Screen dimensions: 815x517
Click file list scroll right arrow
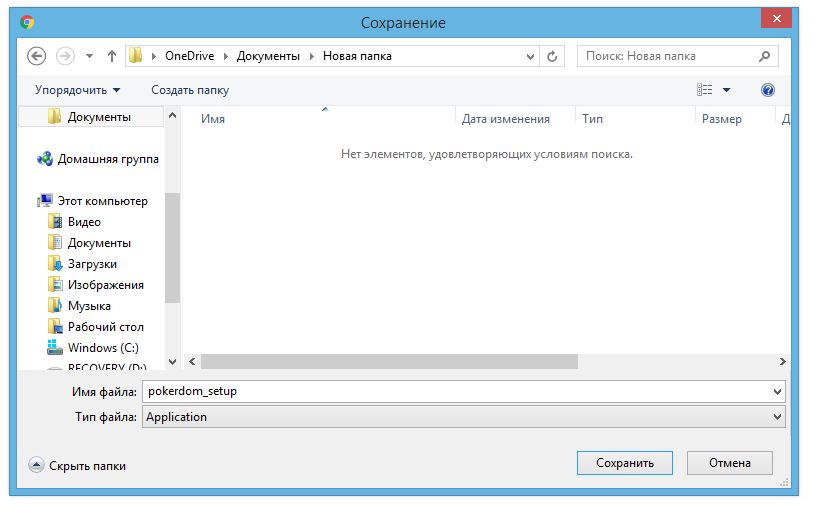(782, 362)
